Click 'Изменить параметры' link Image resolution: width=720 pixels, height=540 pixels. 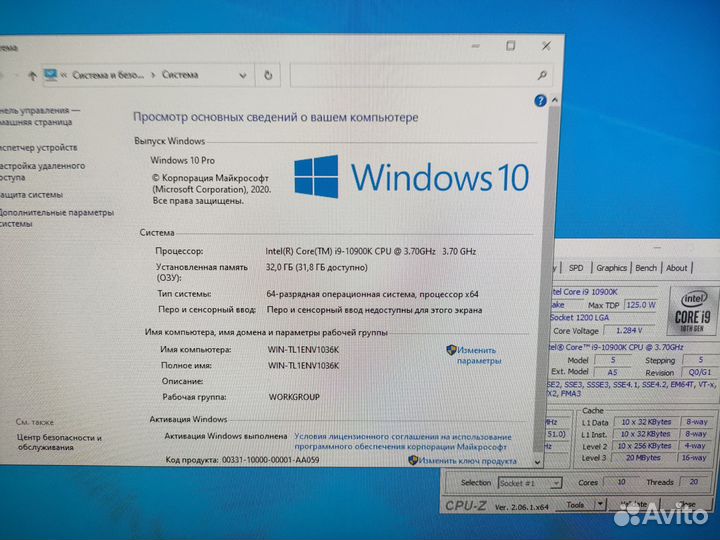[479, 355]
